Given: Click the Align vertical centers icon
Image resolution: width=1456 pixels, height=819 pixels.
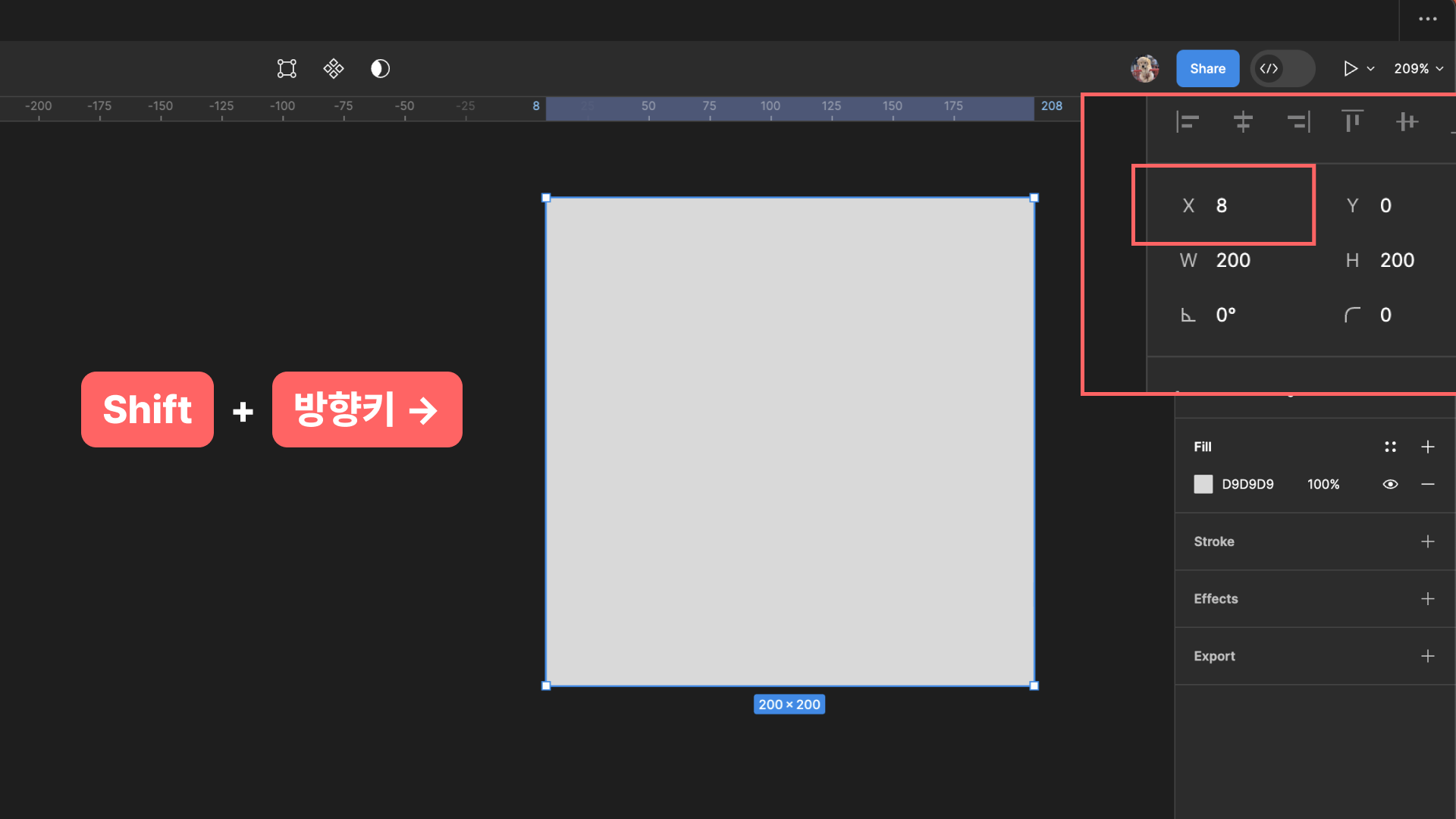Looking at the screenshot, I should coord(1407,121).
